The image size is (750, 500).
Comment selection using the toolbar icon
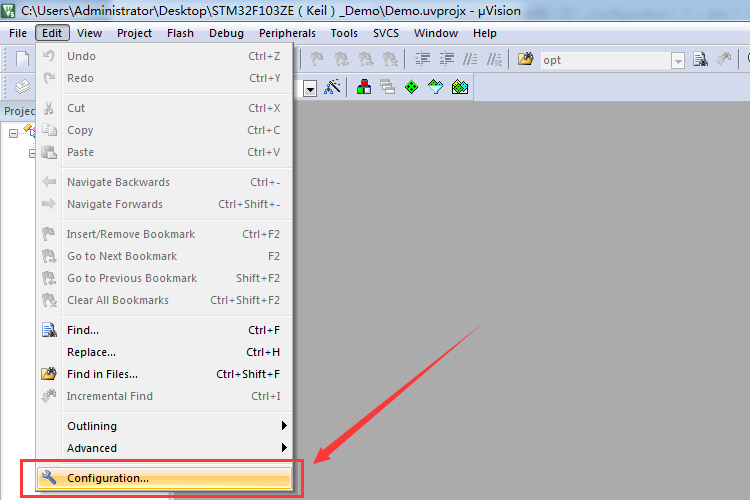(x=470, y=59)
